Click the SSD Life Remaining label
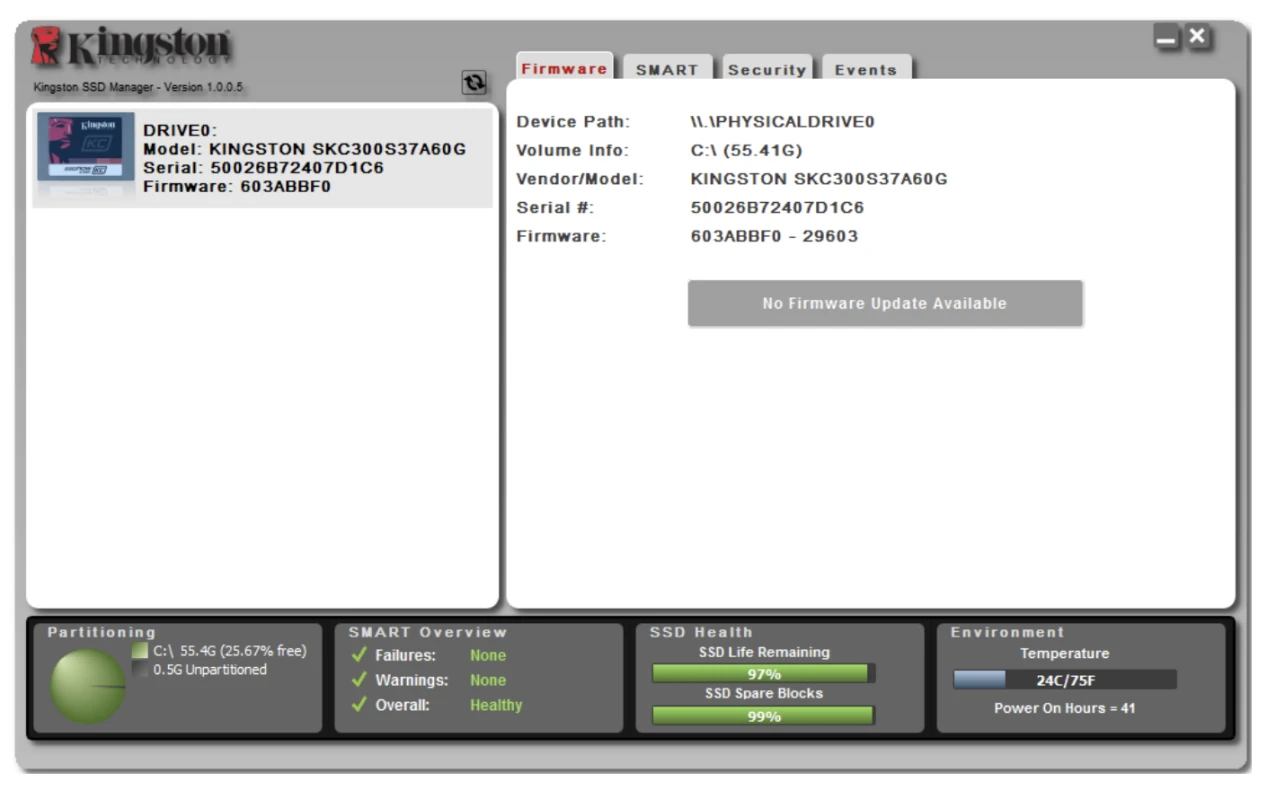This screenshot has height=790, width=1267. click(x=764, y=652)
